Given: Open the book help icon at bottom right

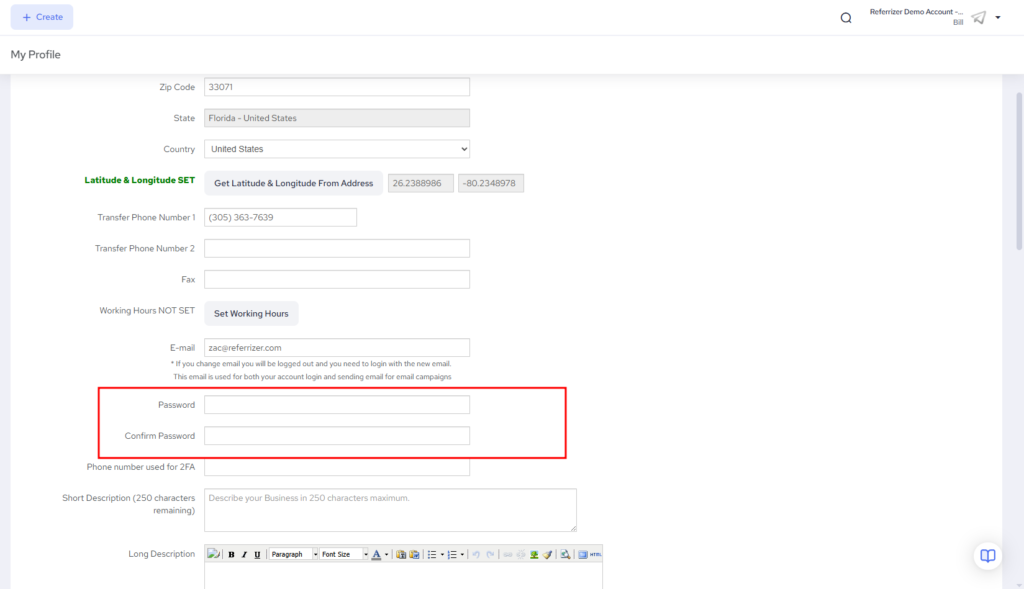Looking at the screenshot, I should (987, 556).
